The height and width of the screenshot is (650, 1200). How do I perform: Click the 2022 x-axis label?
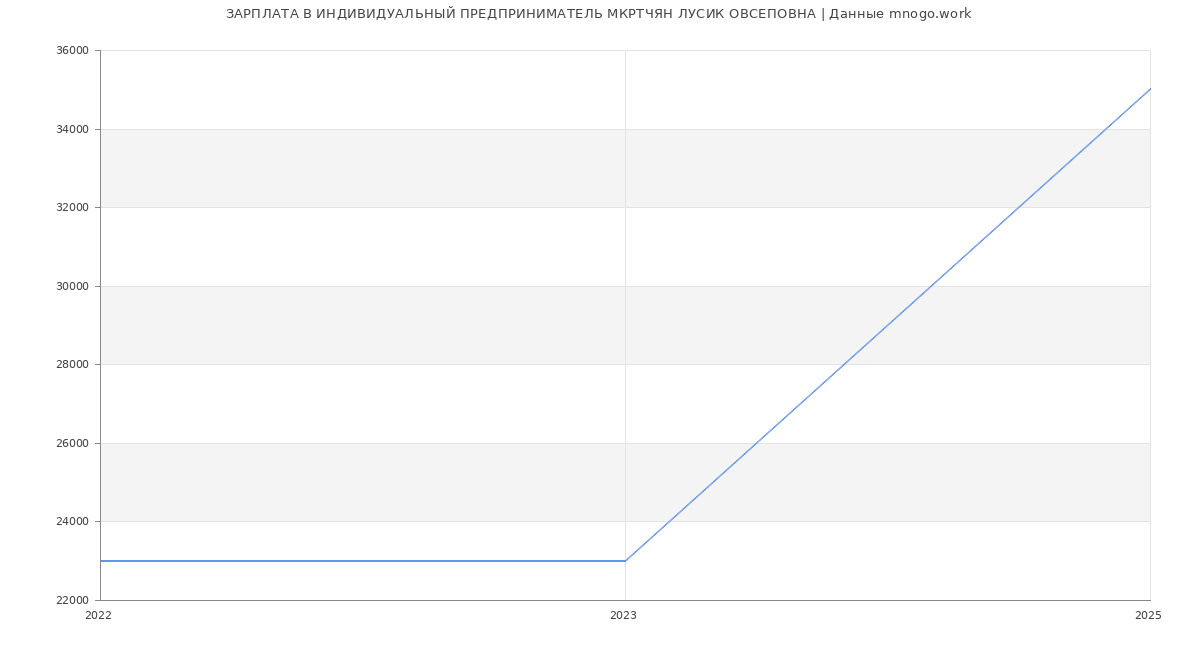click(98, 616)
